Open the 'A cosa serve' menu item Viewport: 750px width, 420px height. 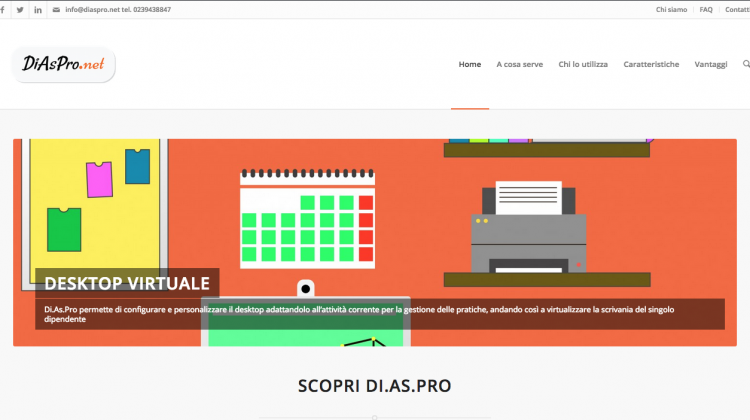519,64
